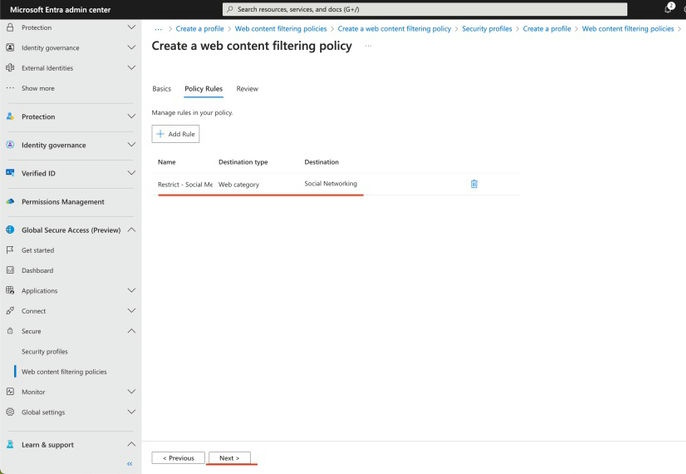Click the Monitor icon

[x=10, y=392]
